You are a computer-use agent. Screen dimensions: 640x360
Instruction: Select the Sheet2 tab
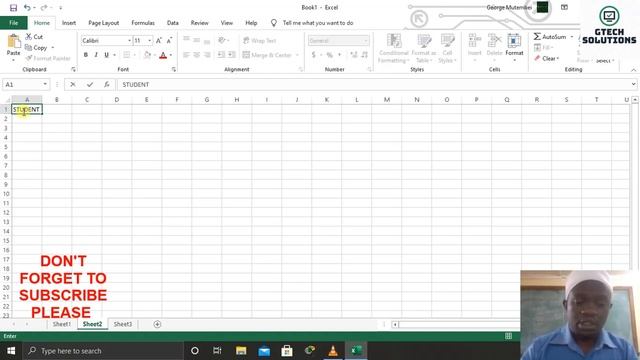pyautogui.click(x=92, y=324)
